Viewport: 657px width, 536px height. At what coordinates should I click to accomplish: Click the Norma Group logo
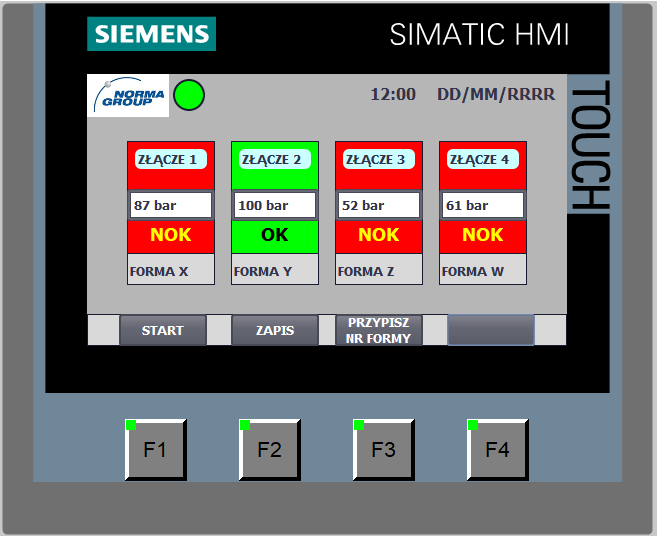128,96
